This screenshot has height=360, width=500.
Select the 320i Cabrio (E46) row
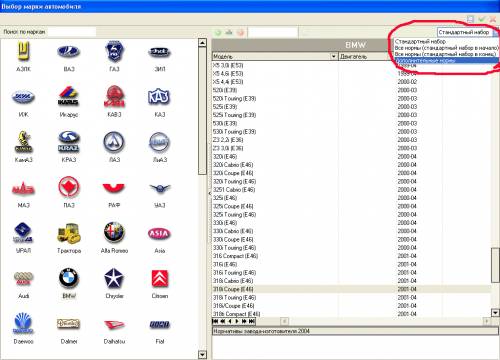click(351, 165)
